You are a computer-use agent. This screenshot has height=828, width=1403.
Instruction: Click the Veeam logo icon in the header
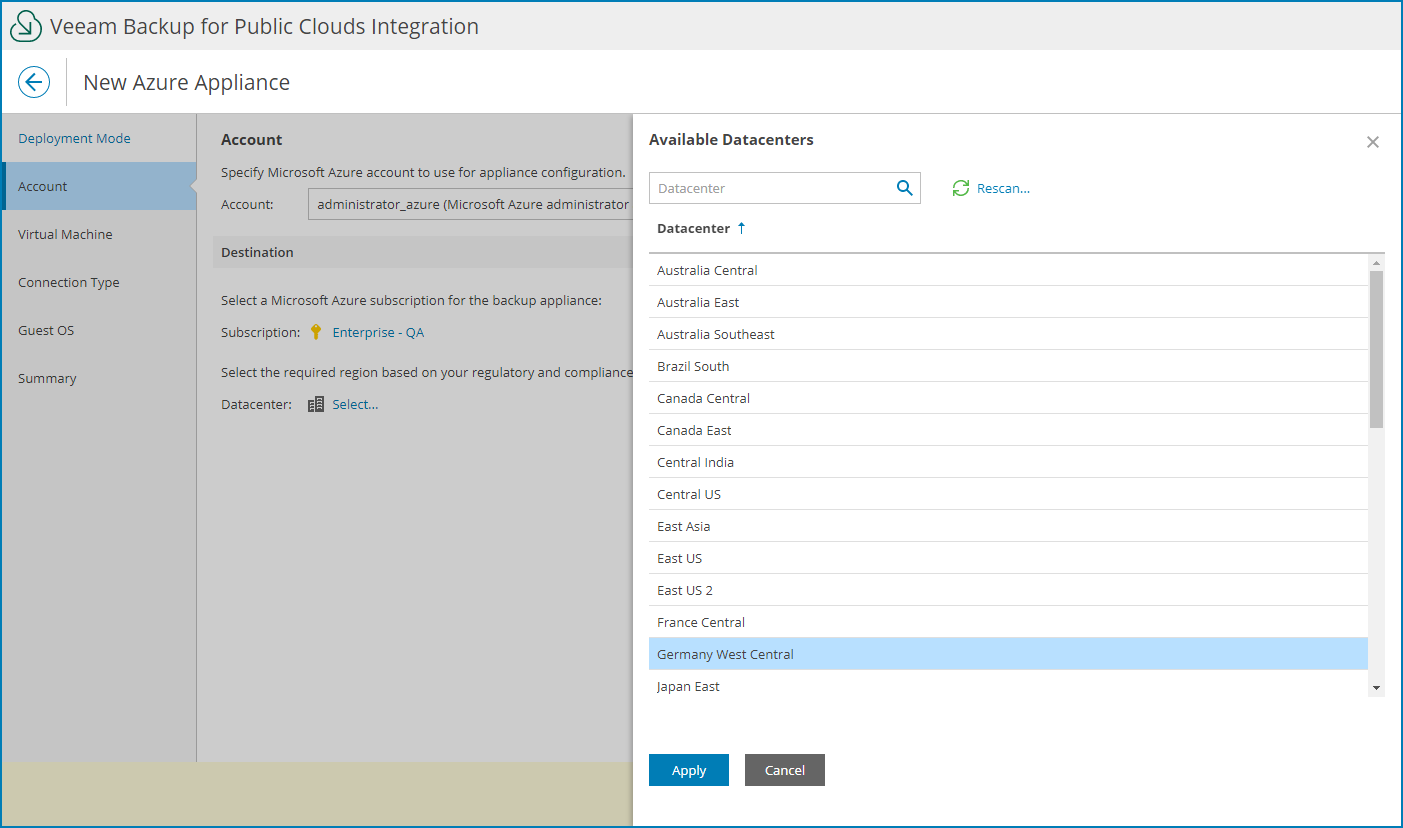tap(25, 25)
